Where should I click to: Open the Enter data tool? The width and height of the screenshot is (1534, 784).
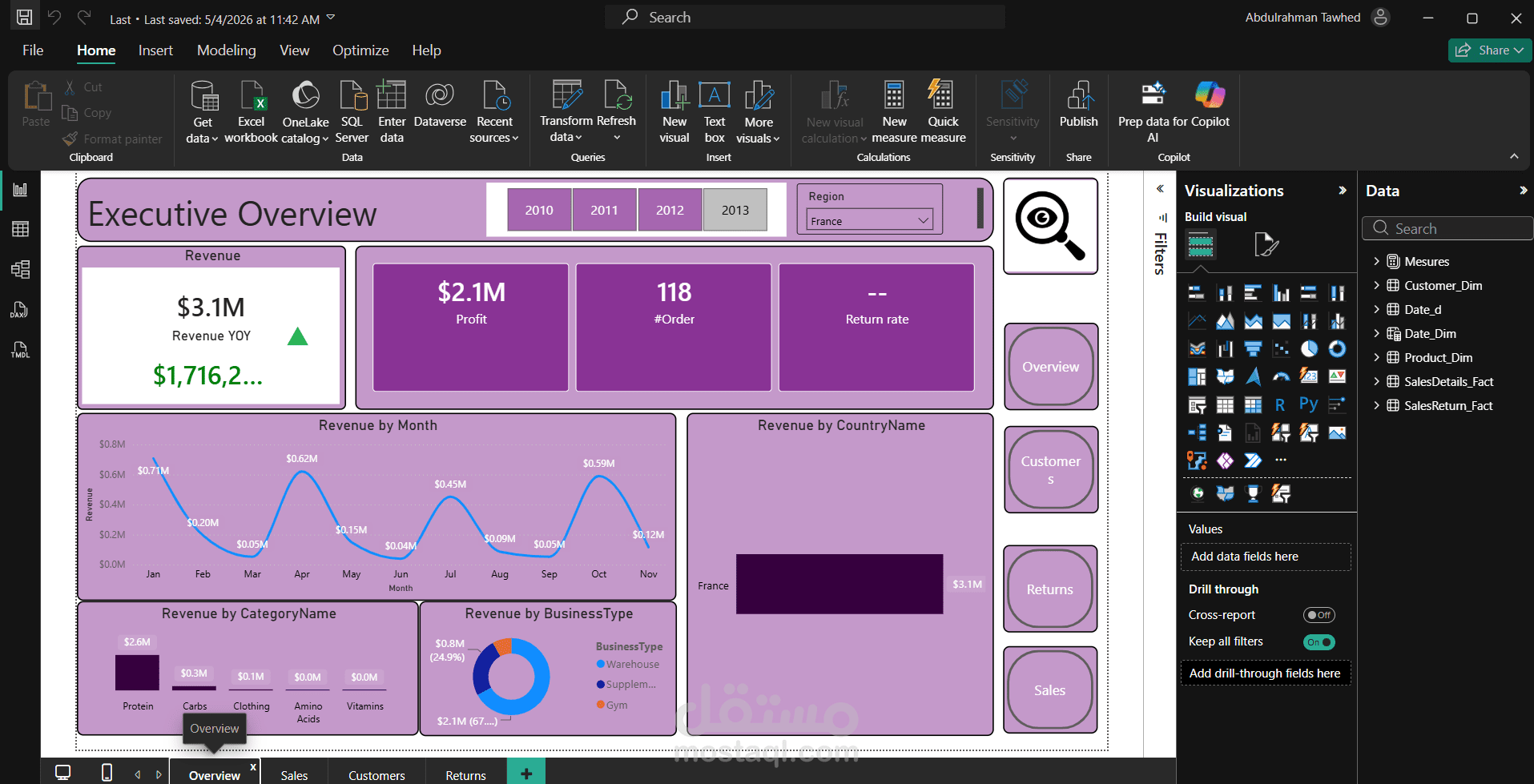pos(392,112)
